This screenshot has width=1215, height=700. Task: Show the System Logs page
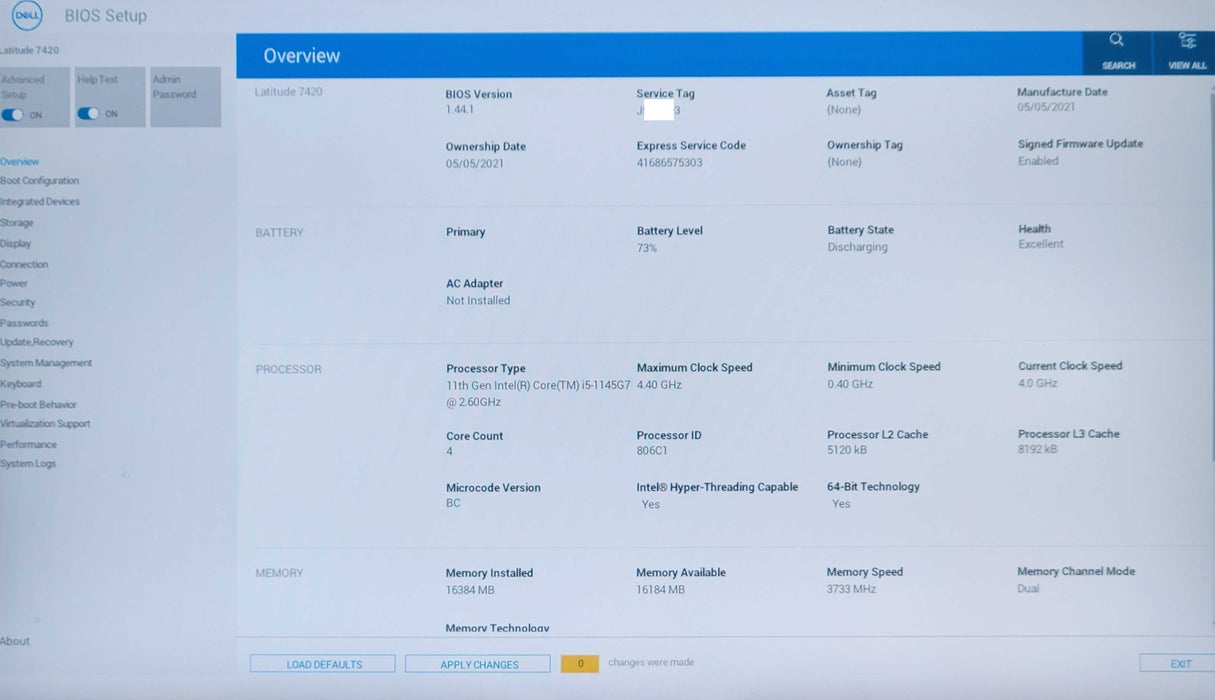[x=28, y=464]
